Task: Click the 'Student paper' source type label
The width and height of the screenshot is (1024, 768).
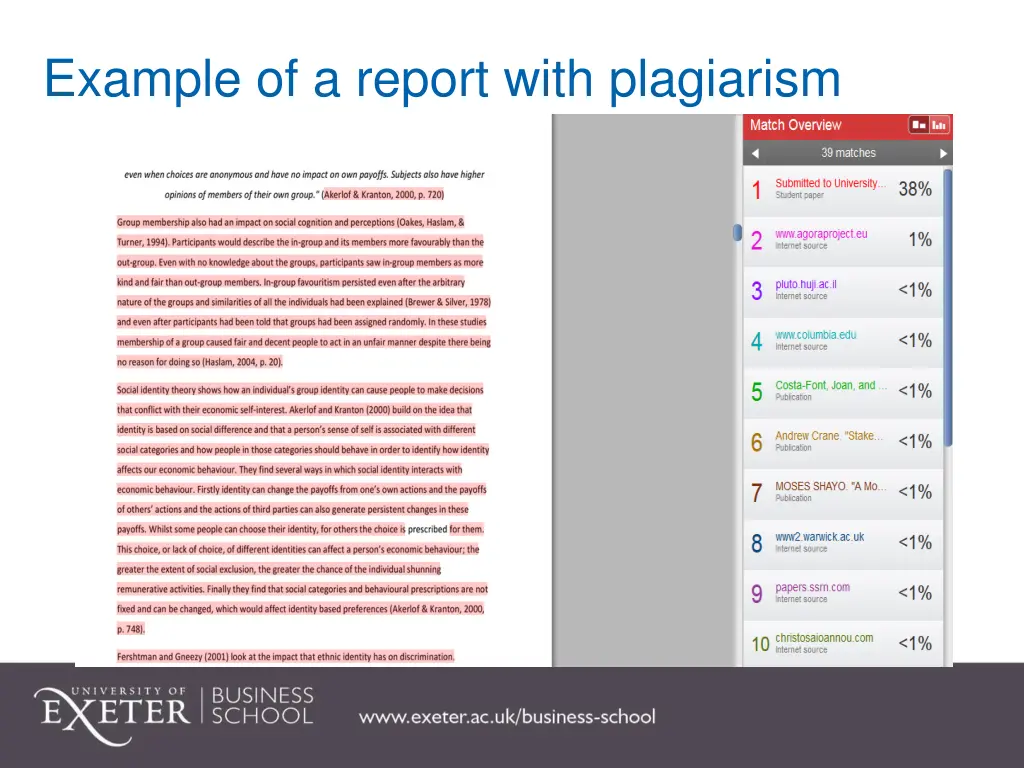Action: coord(799,195)
